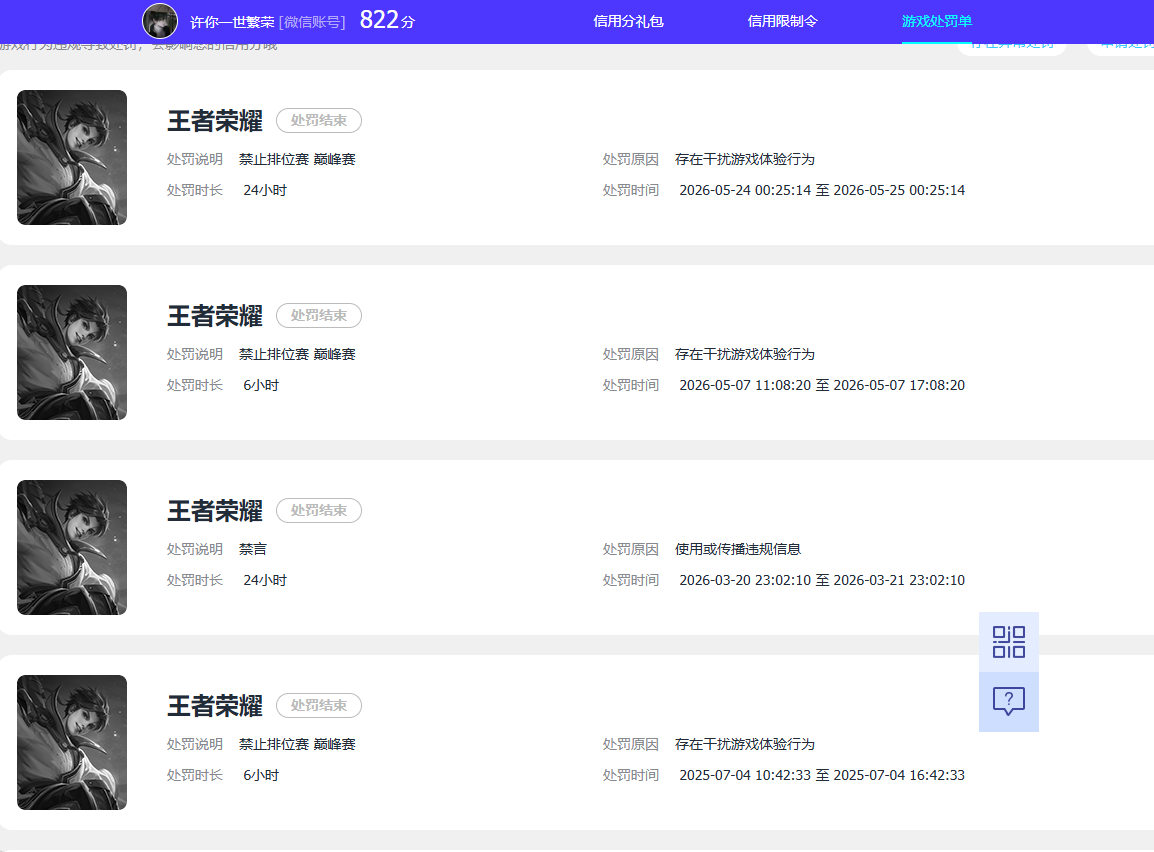Click 存在干扰游戏体验行为 reason in 2026-05-07 card
Viewport: 1154px width, 852px height.
(x=745, y=355)
